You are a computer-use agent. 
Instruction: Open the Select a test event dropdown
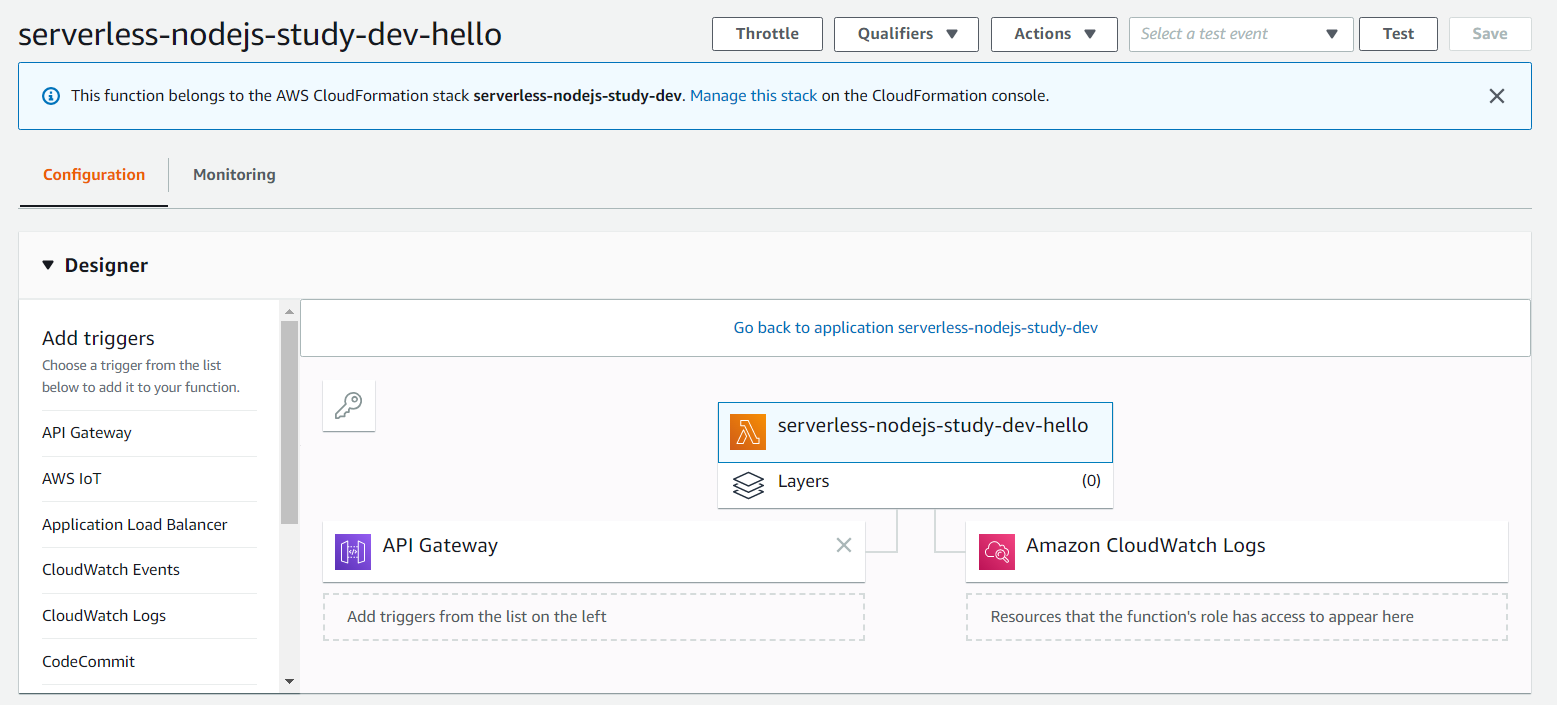[x=1241, y=34]
